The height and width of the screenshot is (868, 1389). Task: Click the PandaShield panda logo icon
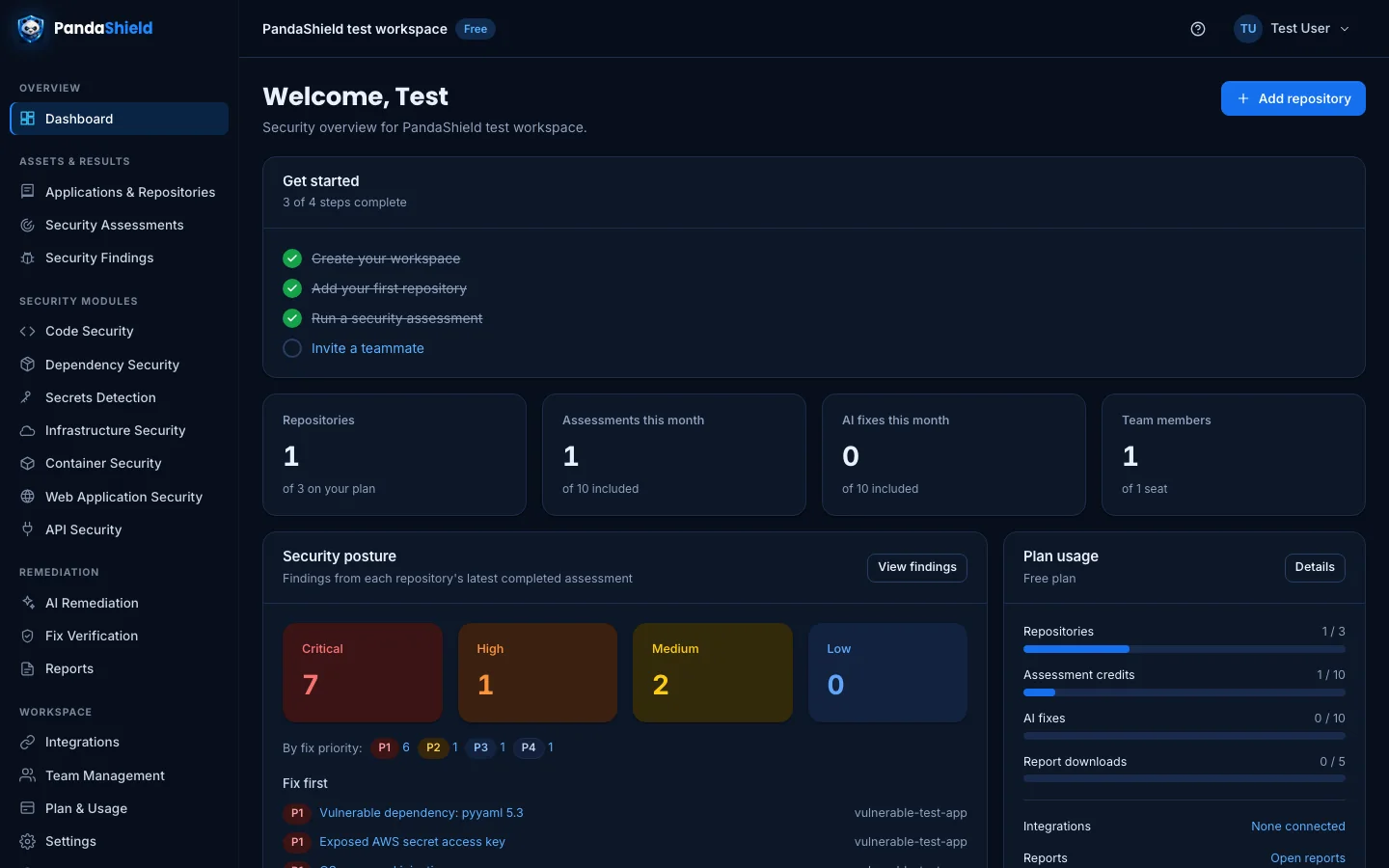click(31, 29)
